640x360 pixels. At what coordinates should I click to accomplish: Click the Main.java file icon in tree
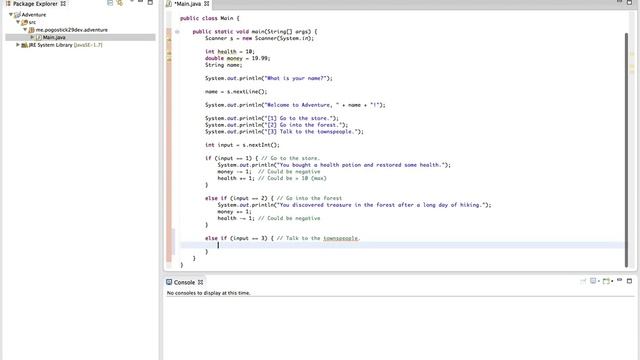(x=39, y=37)
